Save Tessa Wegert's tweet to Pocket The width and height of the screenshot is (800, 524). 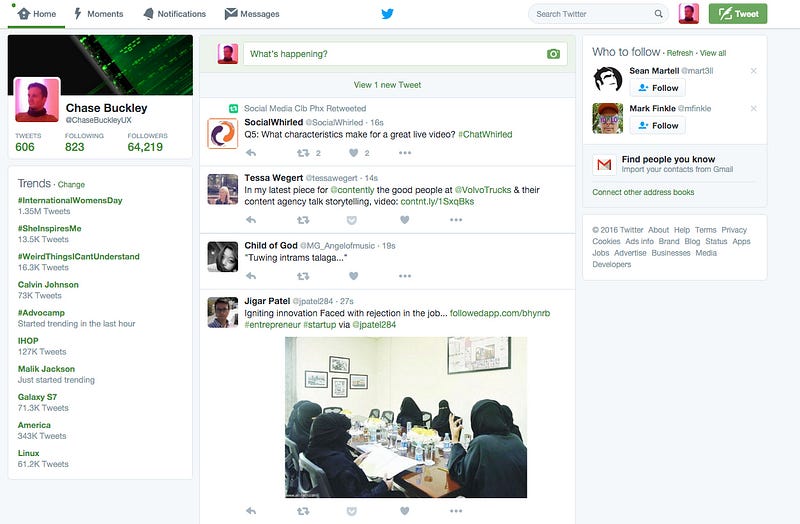click(x=352, y=220)
